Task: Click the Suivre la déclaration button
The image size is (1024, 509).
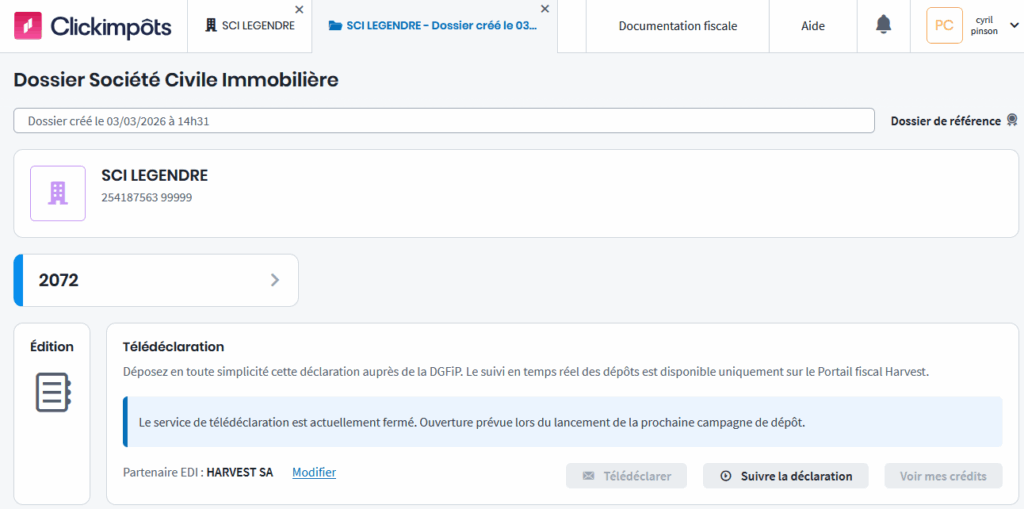Action: 785,476
